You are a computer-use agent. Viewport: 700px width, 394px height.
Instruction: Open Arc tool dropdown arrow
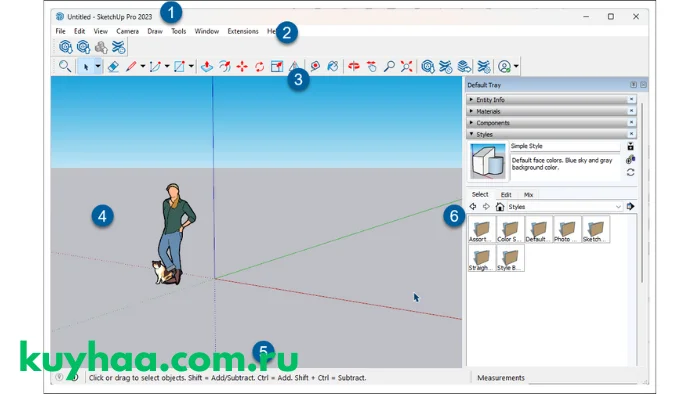click(167, 66)
